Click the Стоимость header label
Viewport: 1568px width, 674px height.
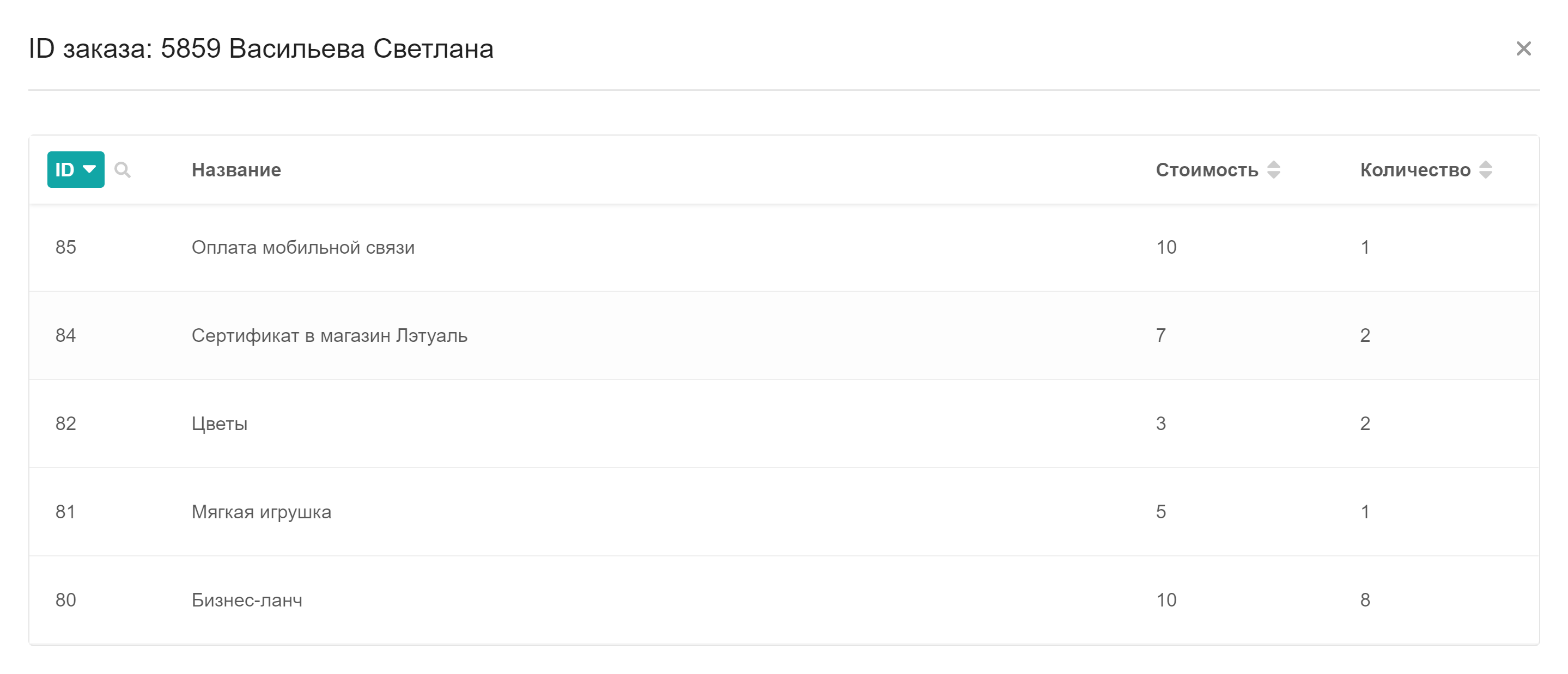click(x=1206, y=170)
